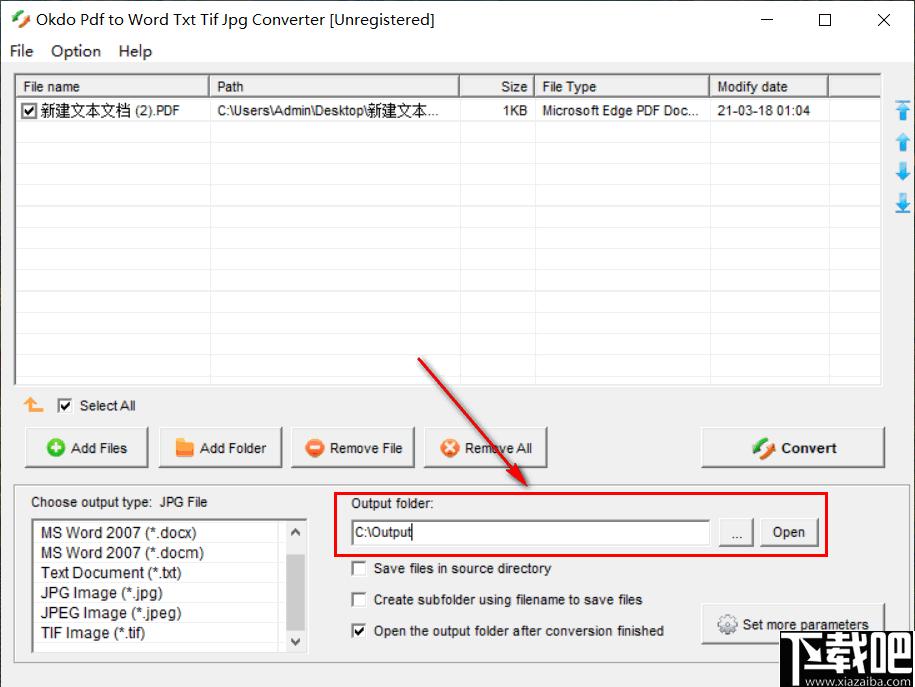Open the Help menu

135,51
